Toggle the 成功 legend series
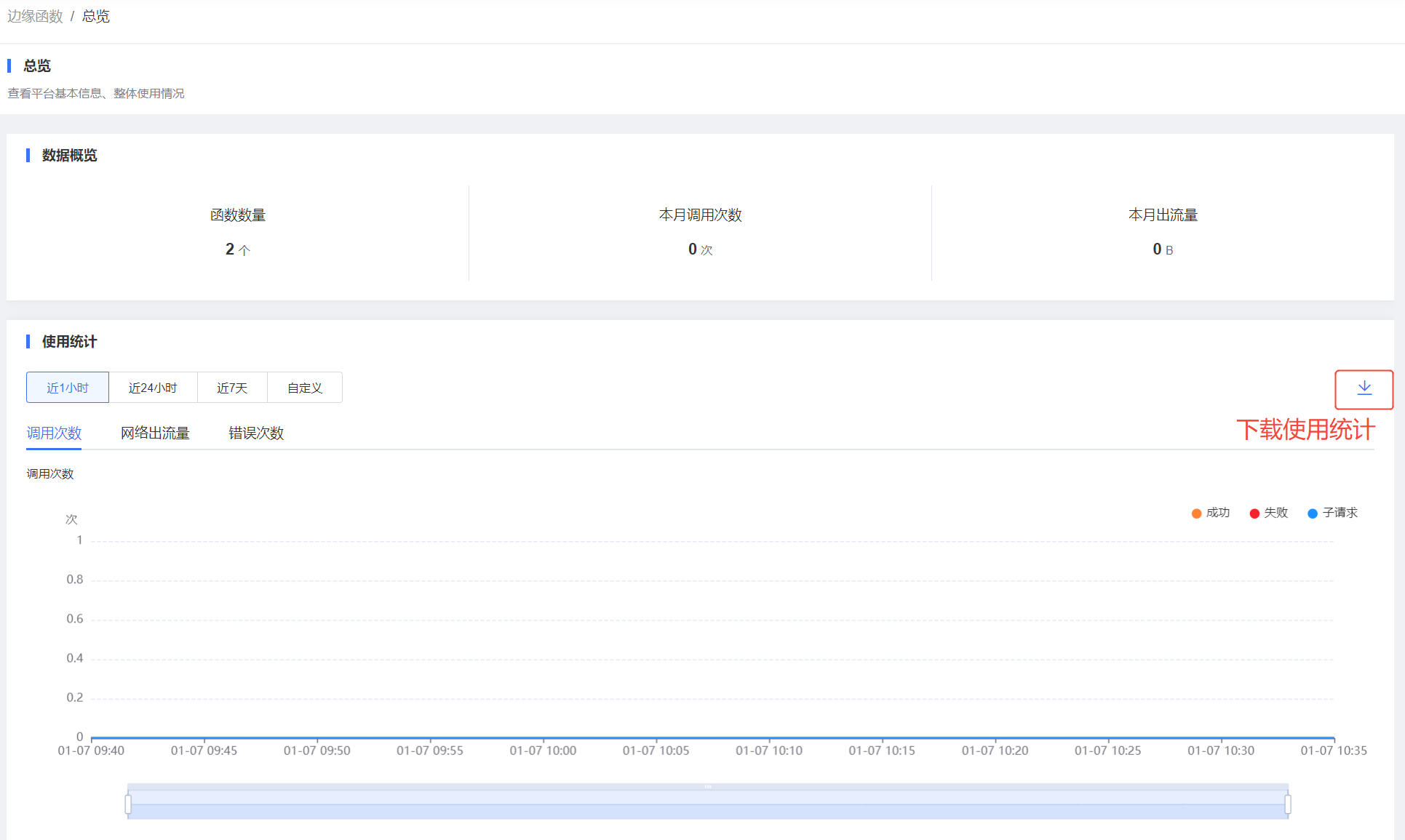The image size is (1405, 840). point(1211,513)
